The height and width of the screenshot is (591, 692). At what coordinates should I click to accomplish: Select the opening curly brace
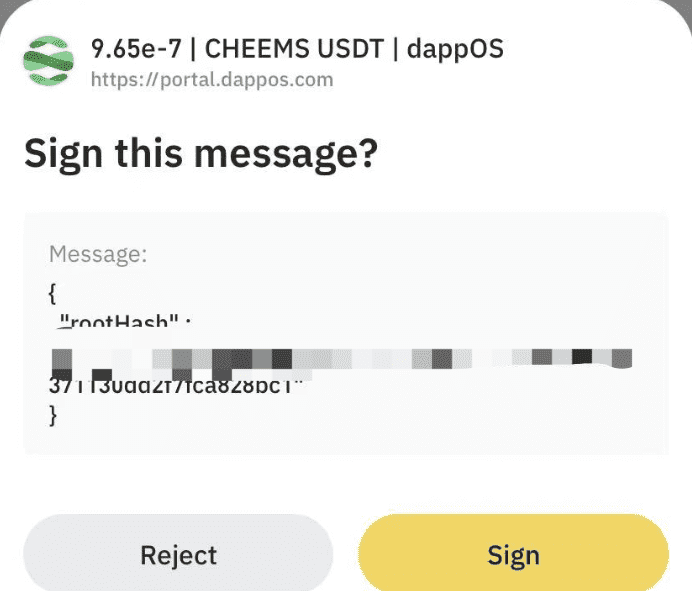coord(52,294)
